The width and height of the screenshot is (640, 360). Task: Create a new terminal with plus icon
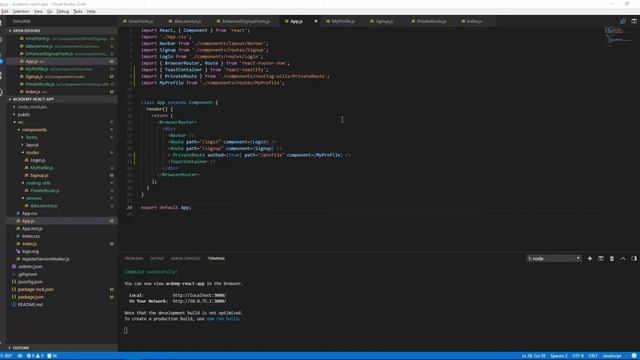[x=590, y=258]
